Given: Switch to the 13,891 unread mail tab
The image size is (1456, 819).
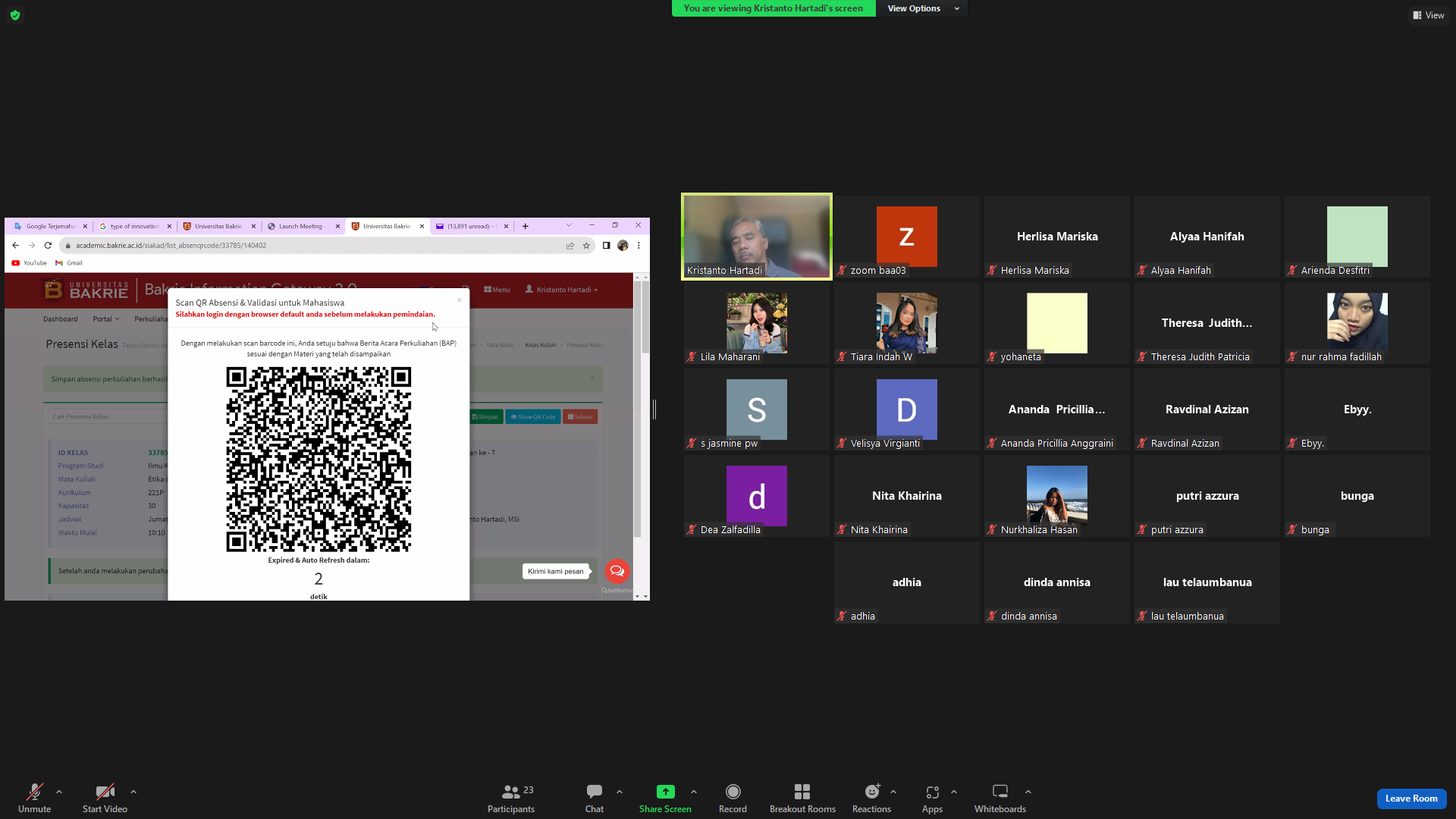Looking at the screenshot, I should 471,226.
